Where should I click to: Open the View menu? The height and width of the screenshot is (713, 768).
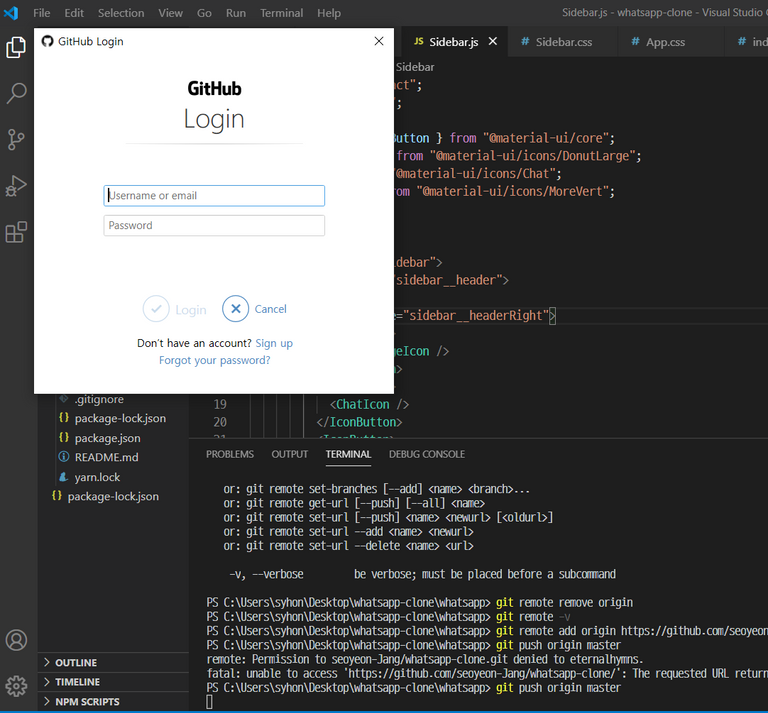pos(170,13)
